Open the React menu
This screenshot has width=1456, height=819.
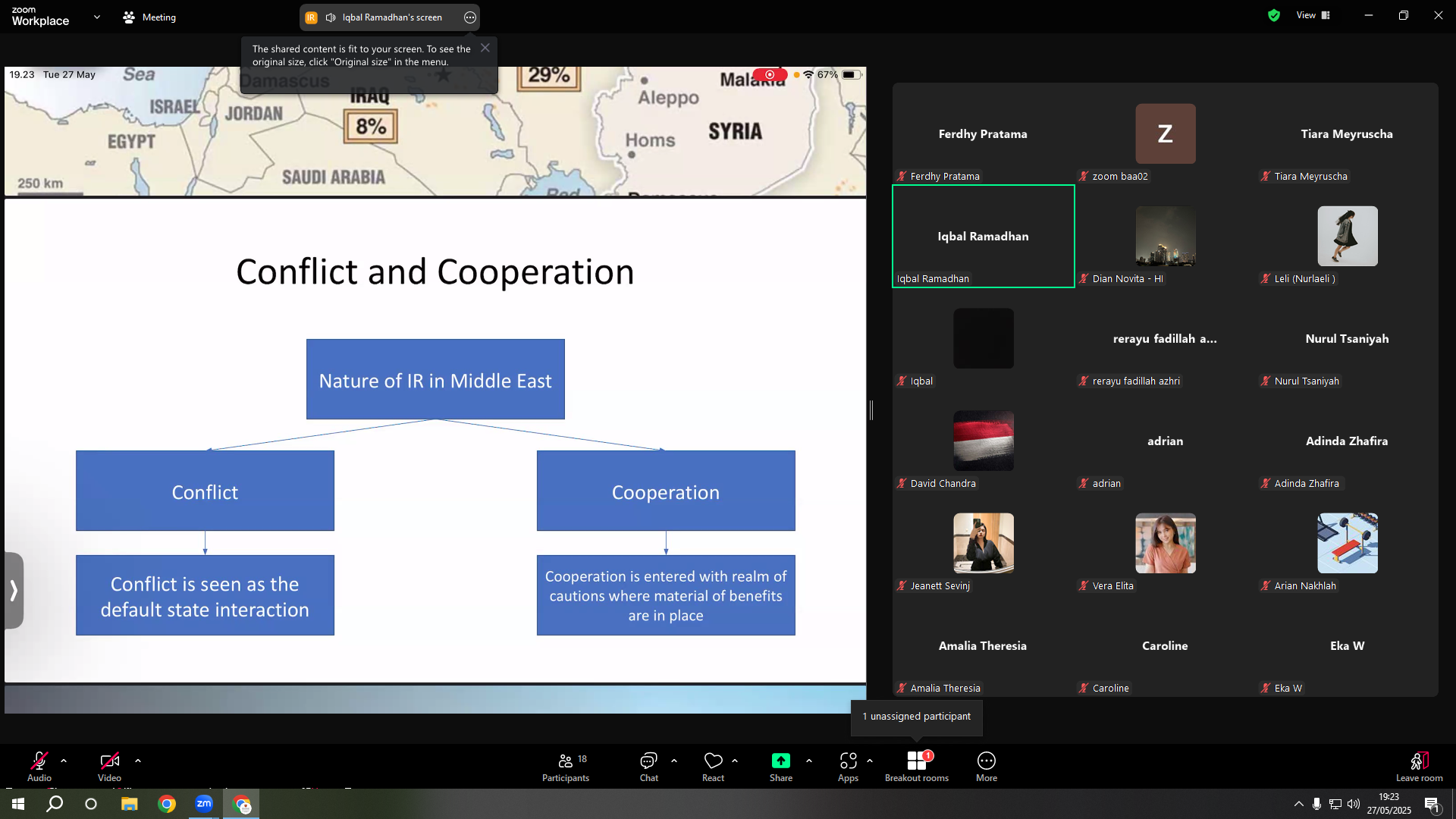pos(714,767)
